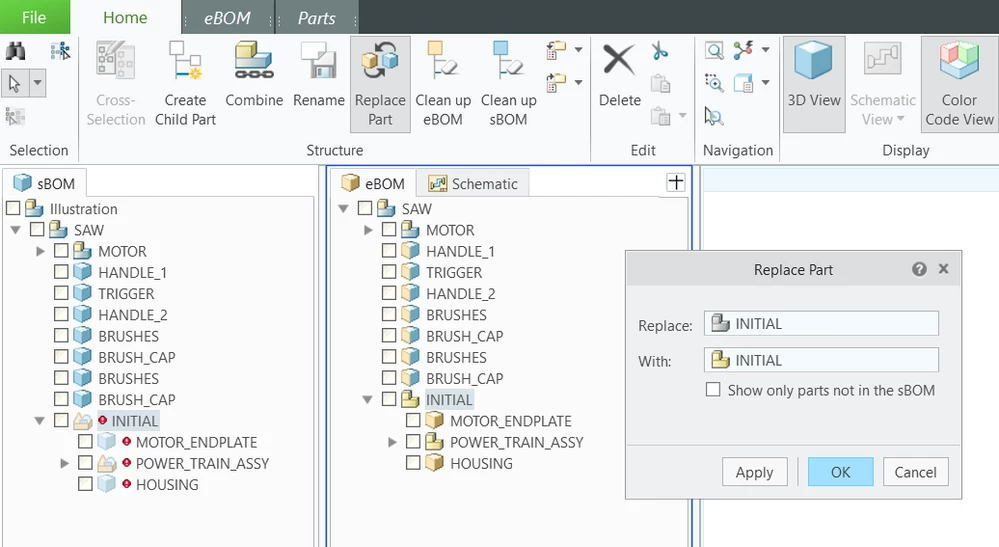Click the binoculars Find icon
Viewport: 999px width, 547px height.
(x=15, y=51)
